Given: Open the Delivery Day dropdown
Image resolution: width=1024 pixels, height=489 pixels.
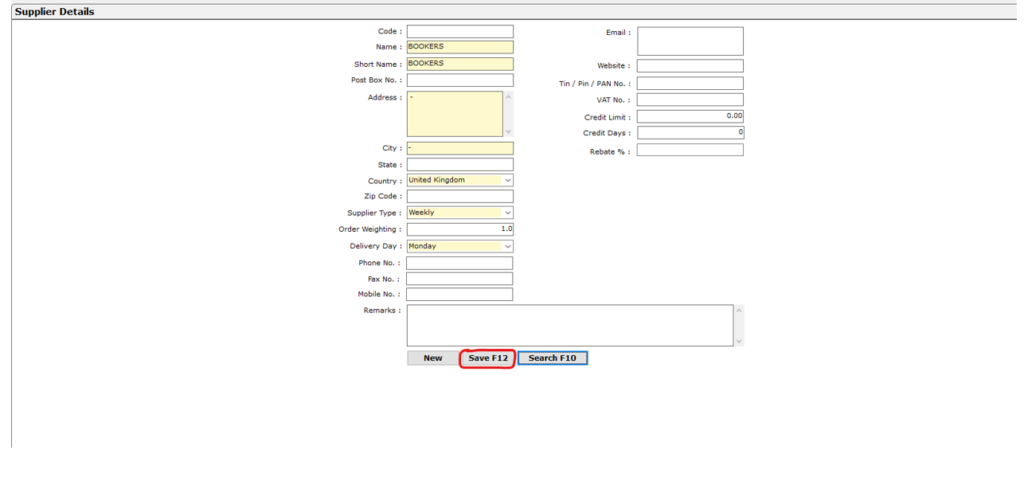Looking at the screenshot, I should 459,246.
